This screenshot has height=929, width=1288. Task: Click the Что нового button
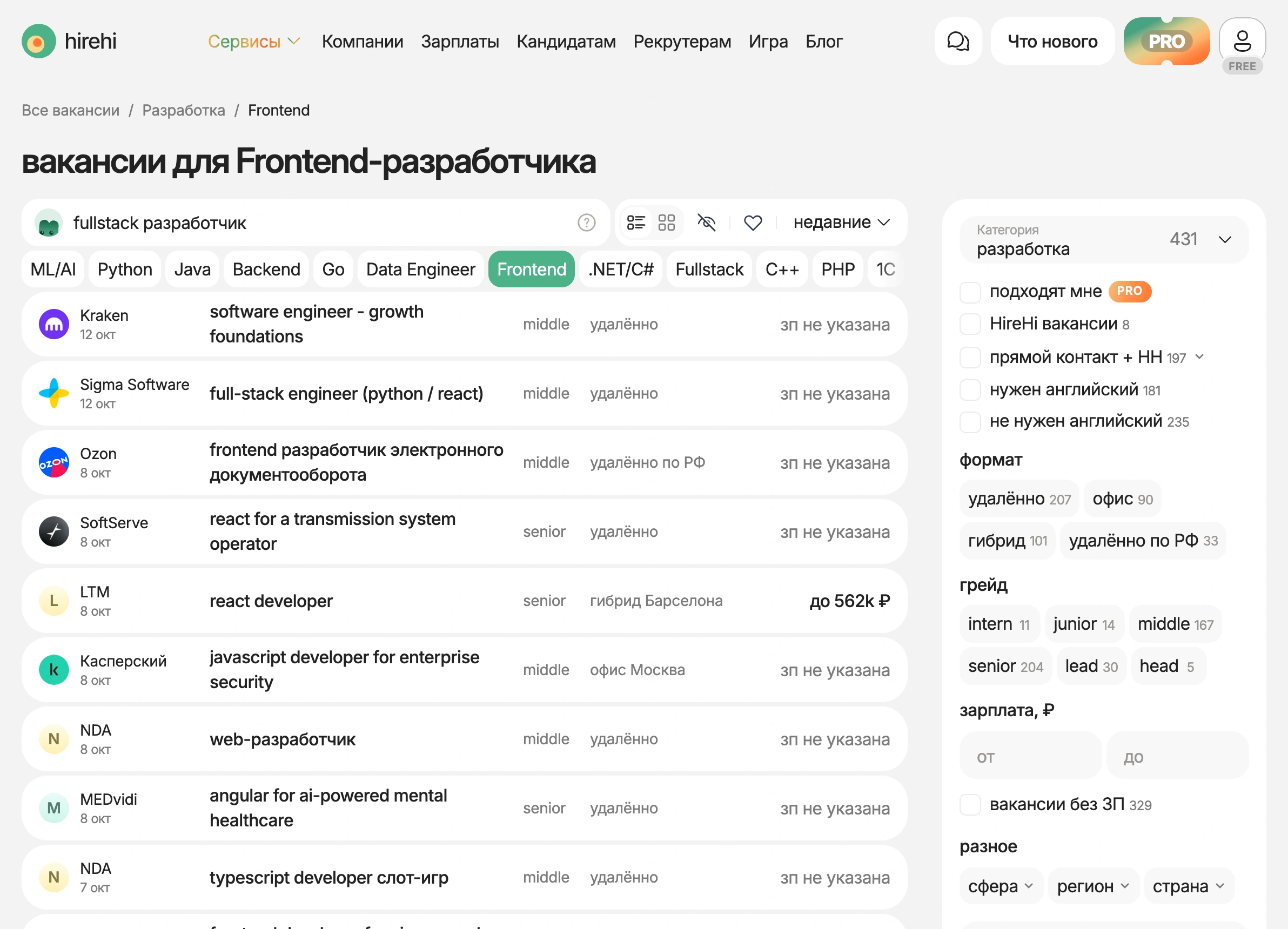(x=1052, y=41)
